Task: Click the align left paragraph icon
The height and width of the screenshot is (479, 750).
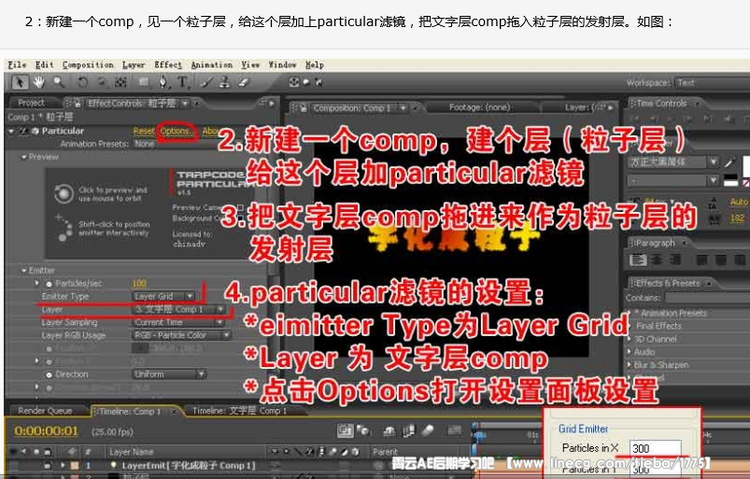Action: tap(638, 260)
